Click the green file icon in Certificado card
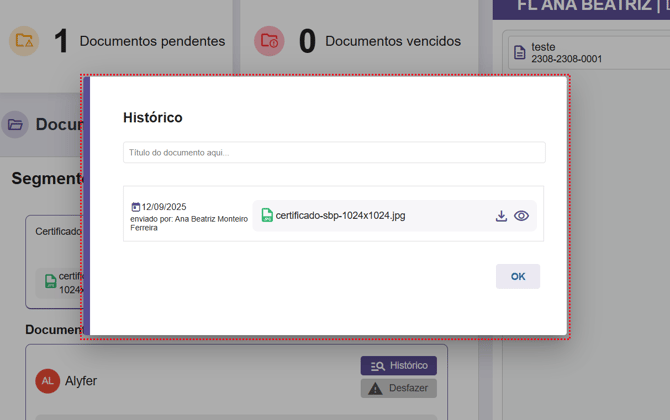670x420 pixels. [50, 282]
